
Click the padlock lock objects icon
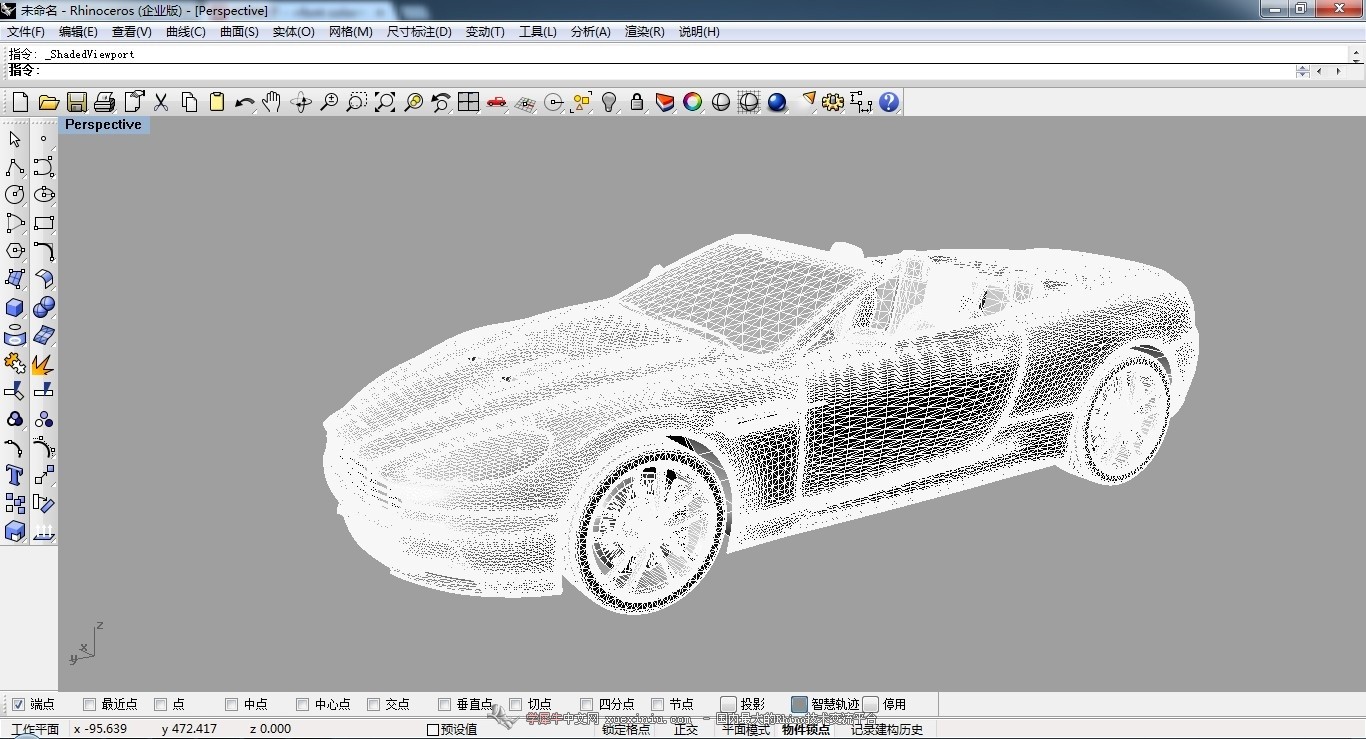point(637,102)
